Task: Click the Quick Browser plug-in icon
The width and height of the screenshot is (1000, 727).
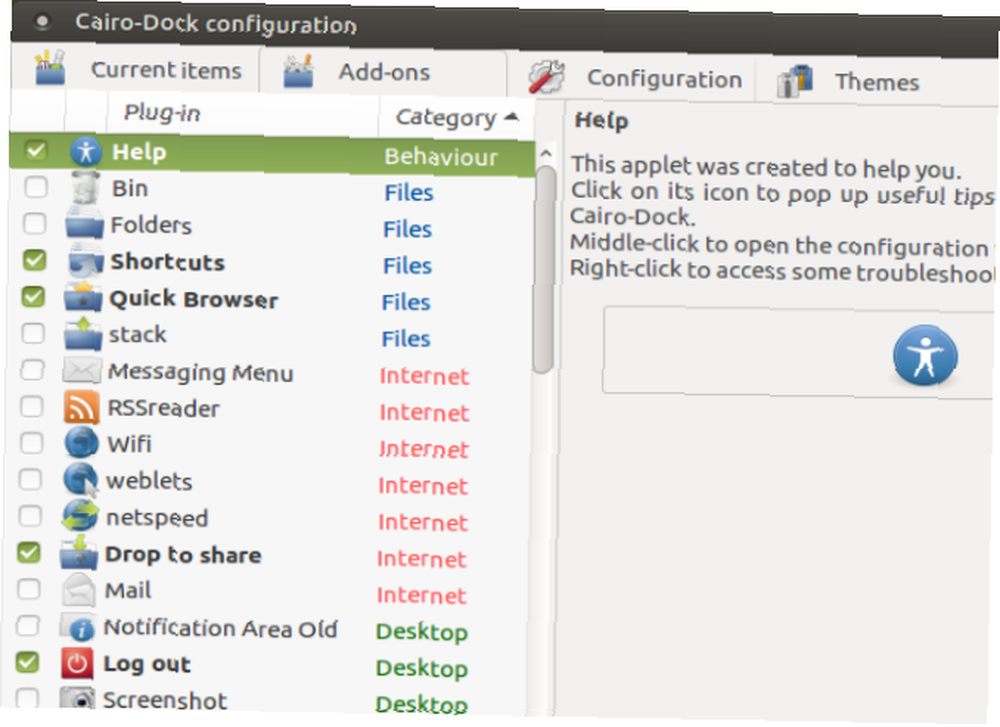Action: [83, 297]
